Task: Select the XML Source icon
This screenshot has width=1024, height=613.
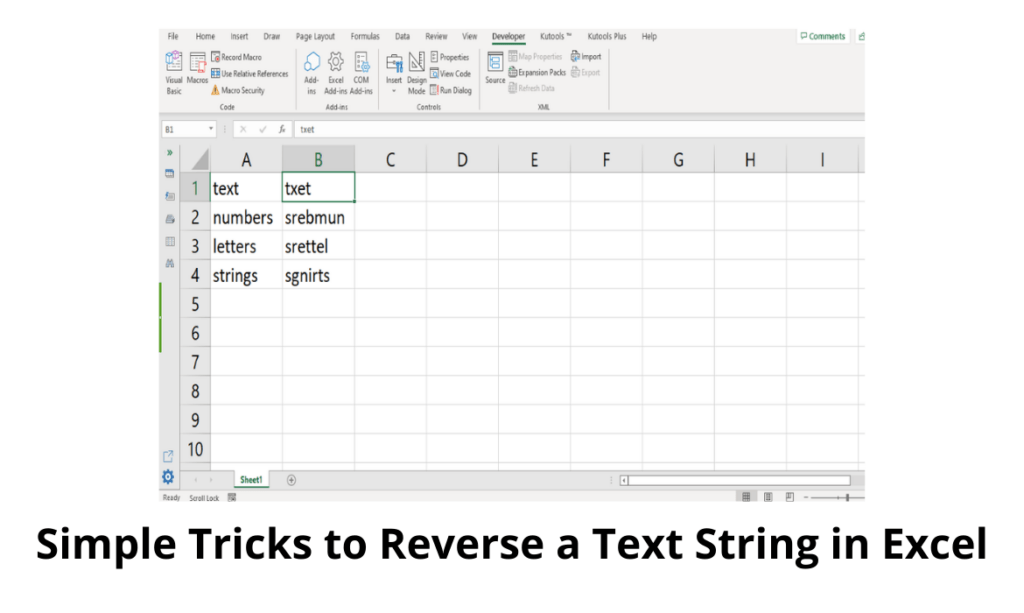Action: click(495, 66)
